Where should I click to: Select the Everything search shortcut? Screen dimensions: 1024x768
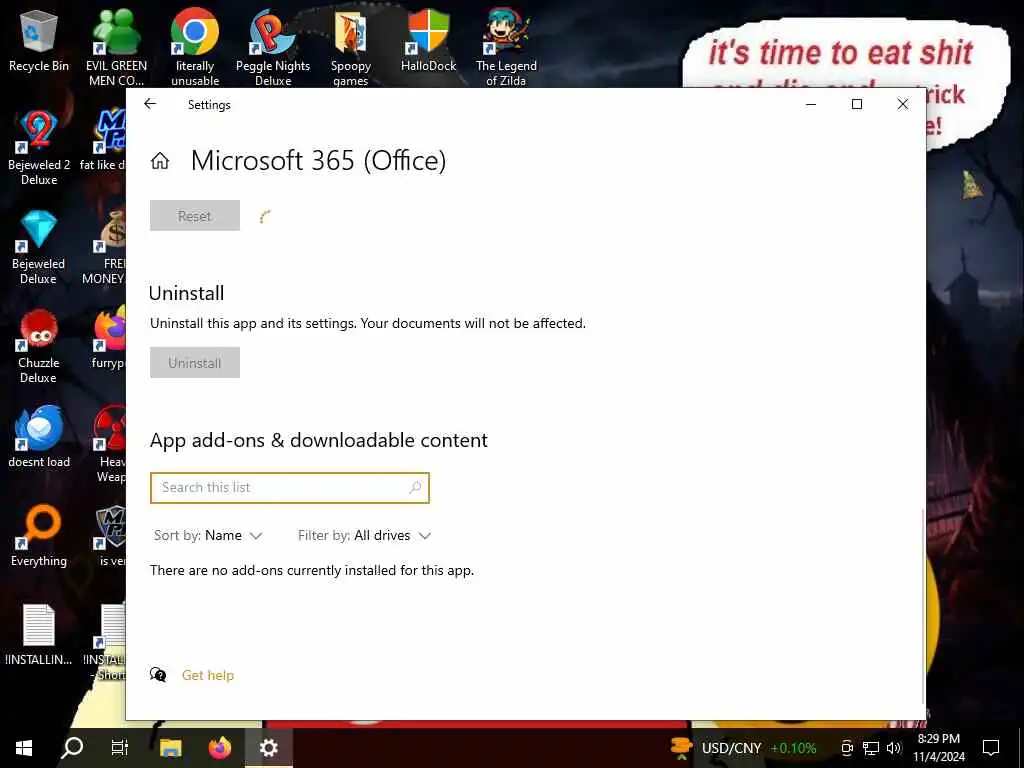pos(39,536)
